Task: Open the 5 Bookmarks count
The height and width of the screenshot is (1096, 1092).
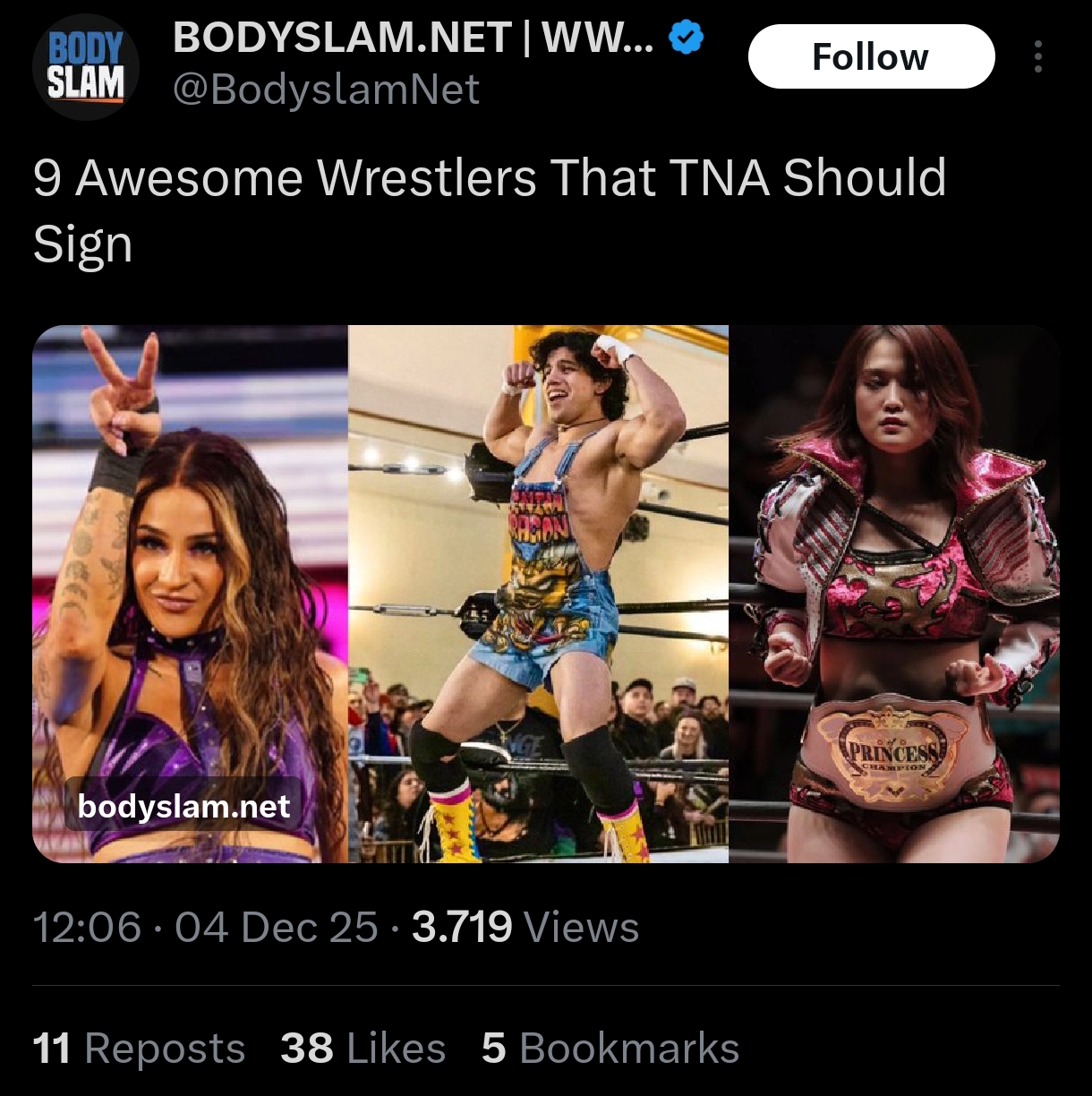Action: point(610,1049)
